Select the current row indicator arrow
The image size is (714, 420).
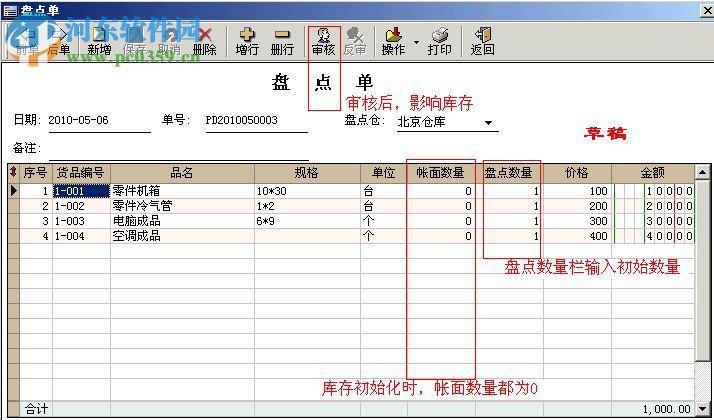pyautogui.click(x=14, y=190)
